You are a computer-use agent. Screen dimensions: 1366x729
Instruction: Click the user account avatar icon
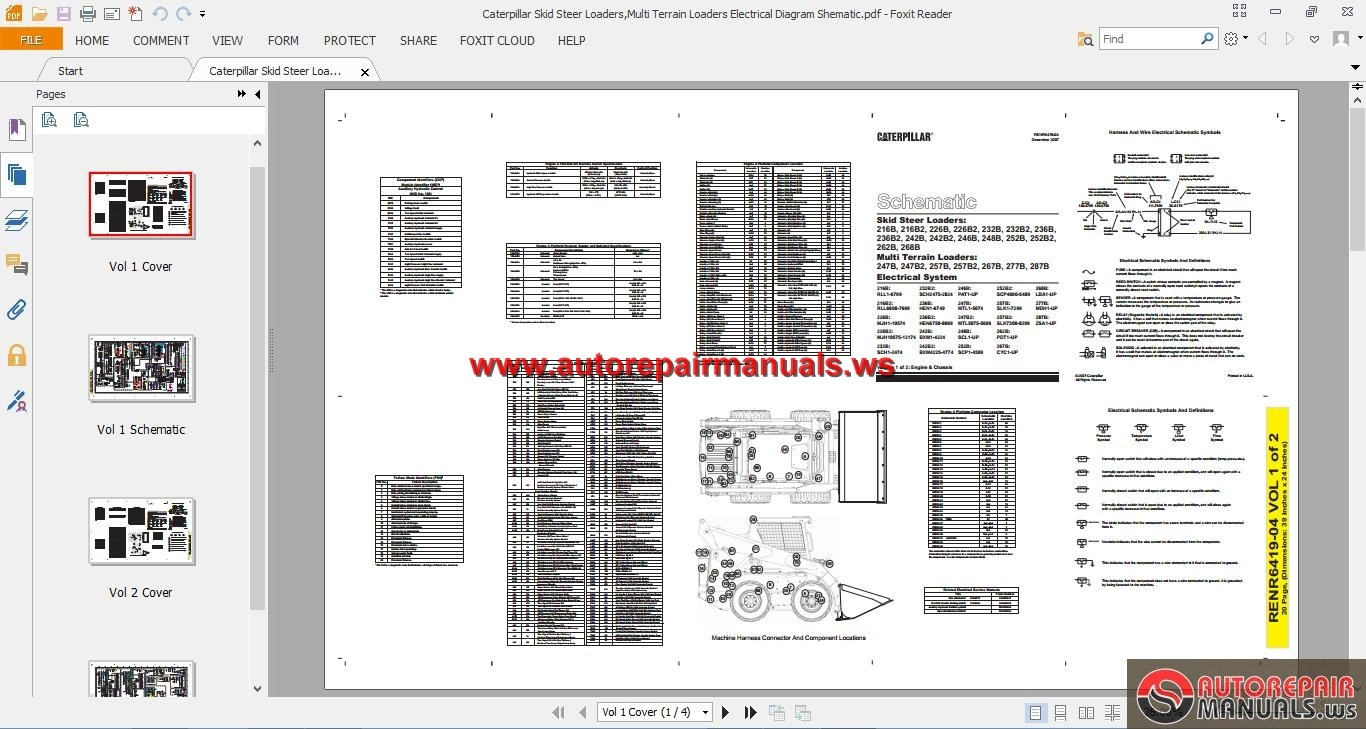click(x=1340, y=39)
